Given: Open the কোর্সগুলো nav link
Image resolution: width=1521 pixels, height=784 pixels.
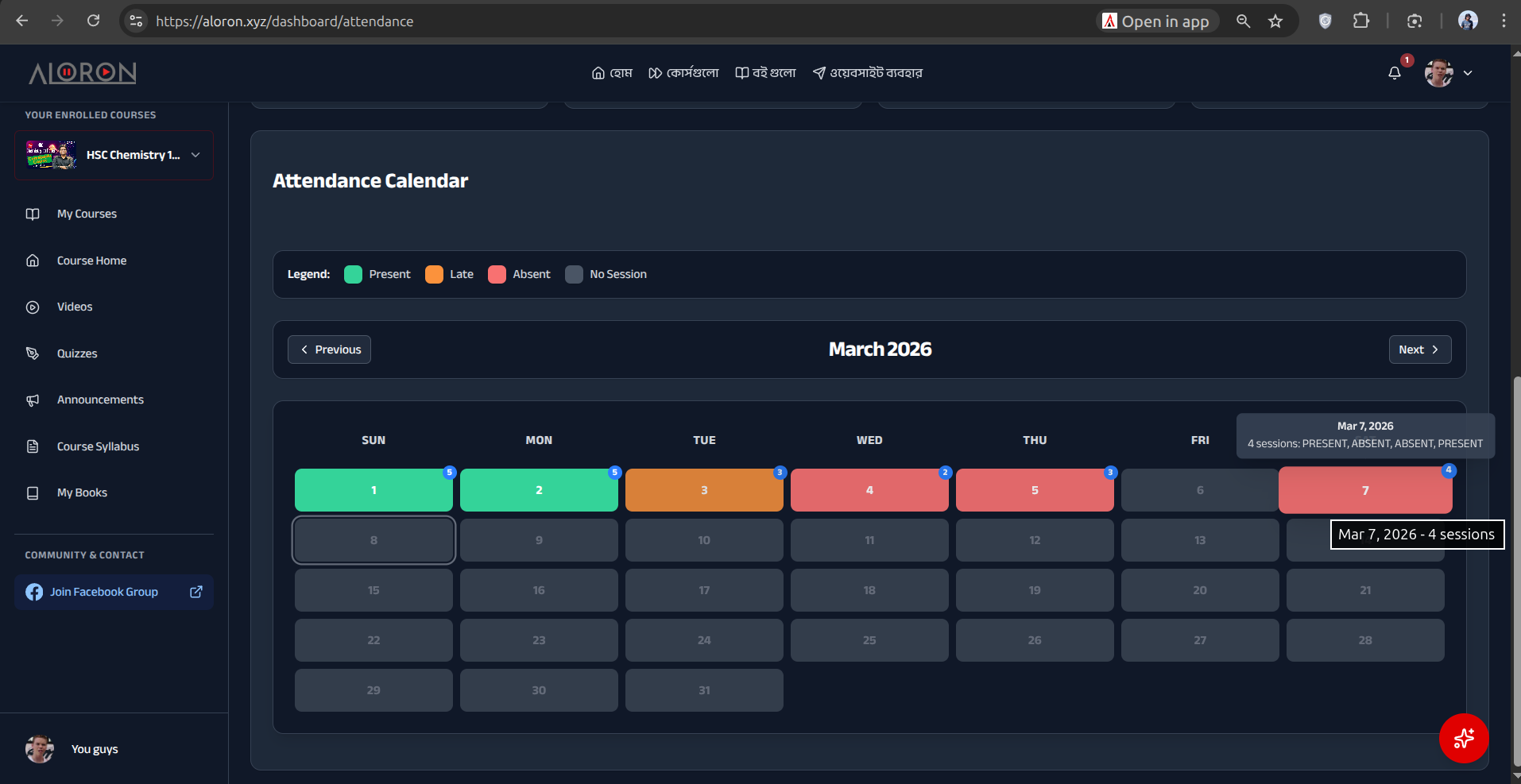Looking at the screenshot, I should [x=683, y=73].
